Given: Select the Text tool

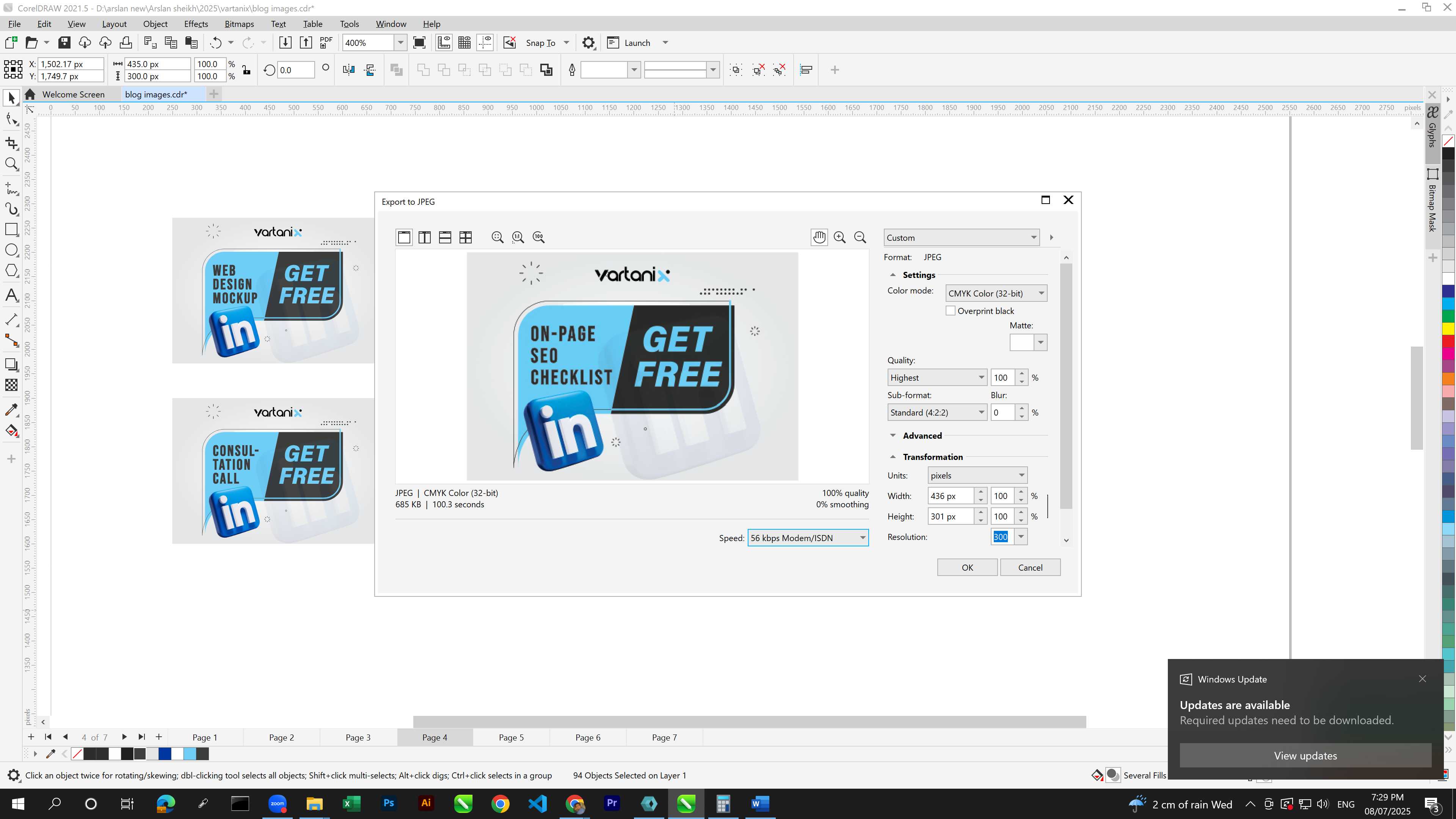Looking at the screenshot, I should point(11,295).
